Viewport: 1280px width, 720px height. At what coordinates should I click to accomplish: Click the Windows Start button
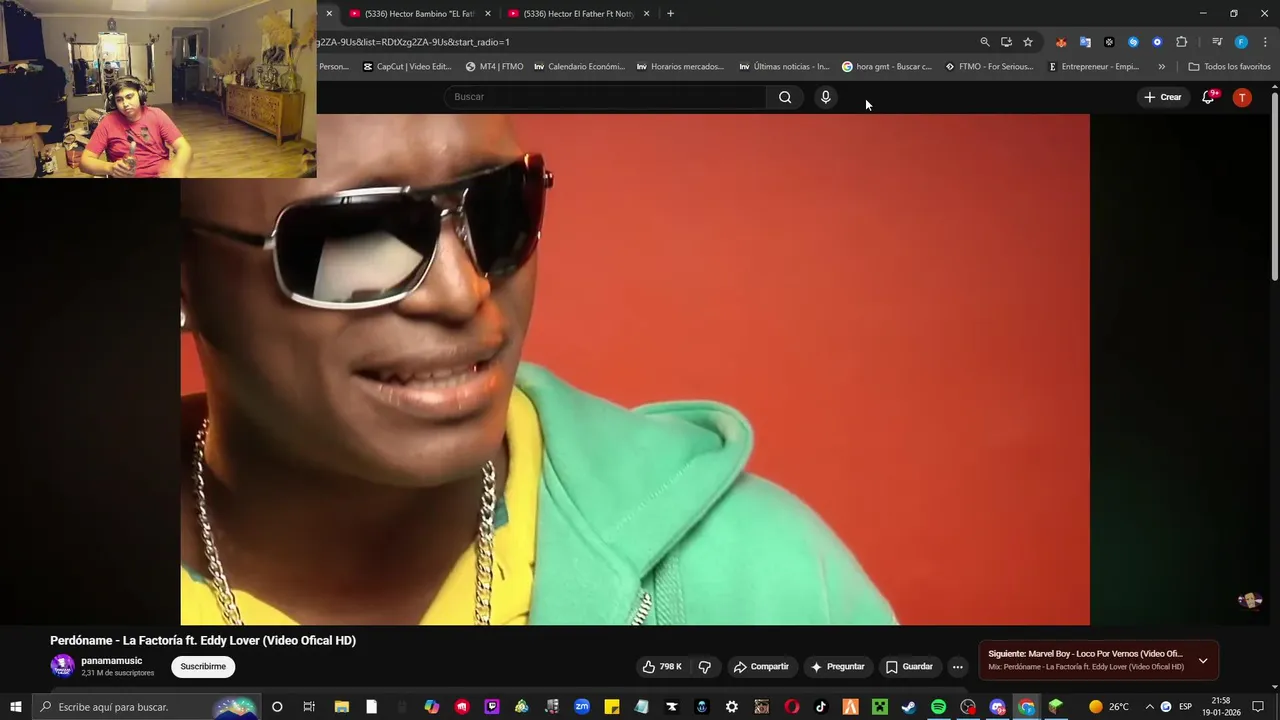coord(15,707)
